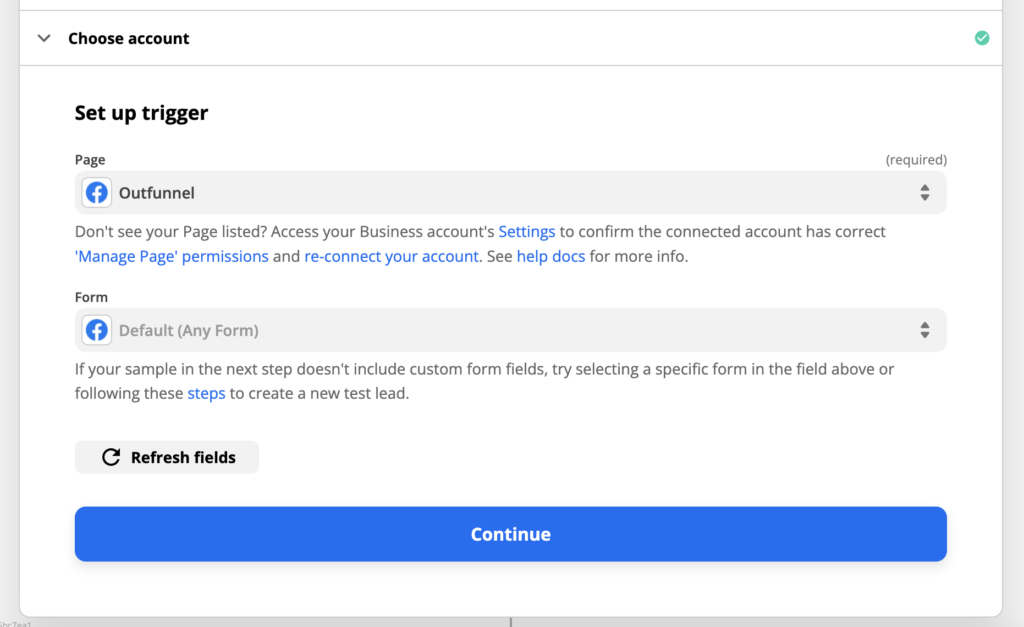Click the Refresh fields button
This screenshot has height=627, width=1024.
click(167, 457)
